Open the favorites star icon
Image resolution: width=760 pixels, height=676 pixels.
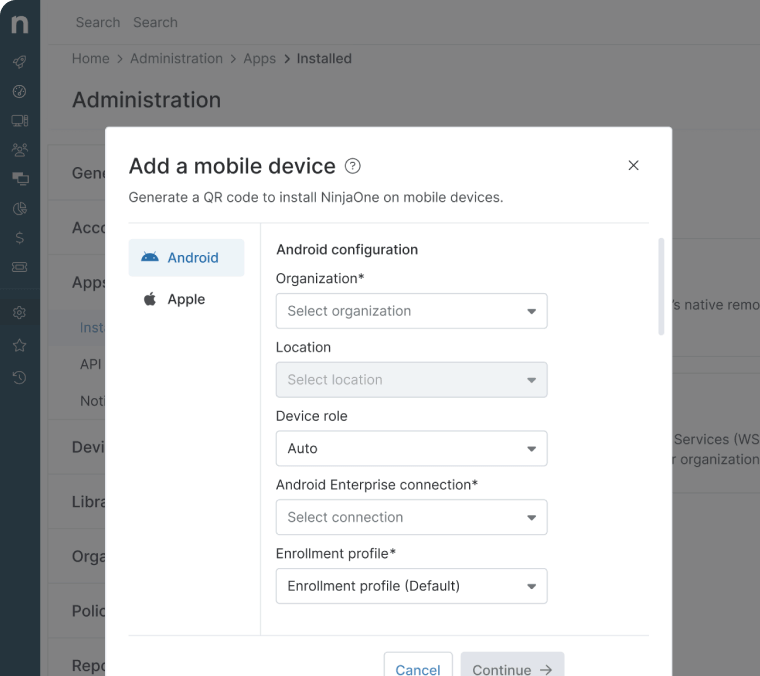[19, 346]
